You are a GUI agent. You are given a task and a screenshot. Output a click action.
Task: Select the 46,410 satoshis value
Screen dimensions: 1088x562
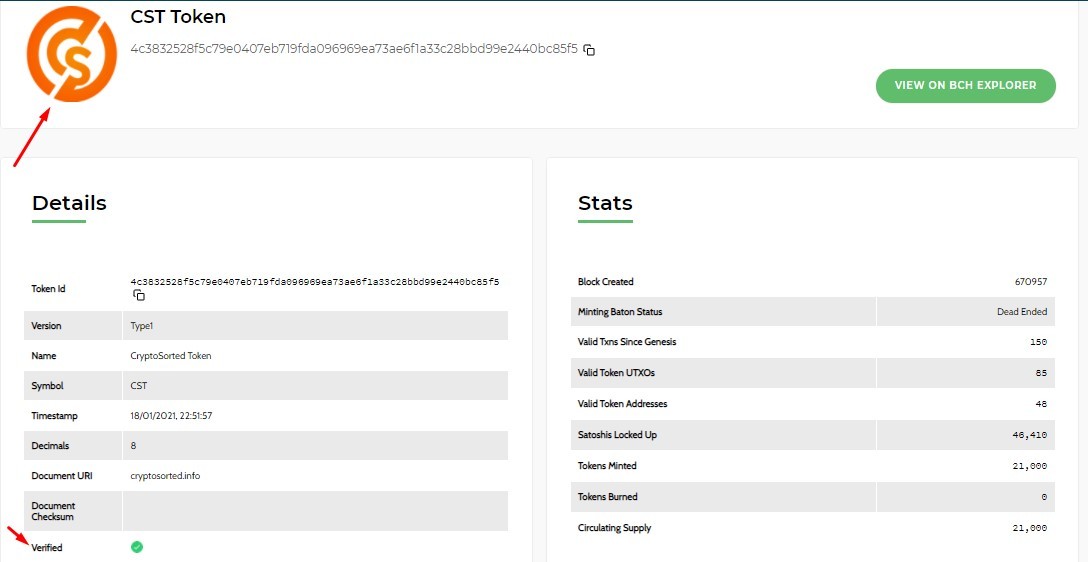click(1030, 435)
